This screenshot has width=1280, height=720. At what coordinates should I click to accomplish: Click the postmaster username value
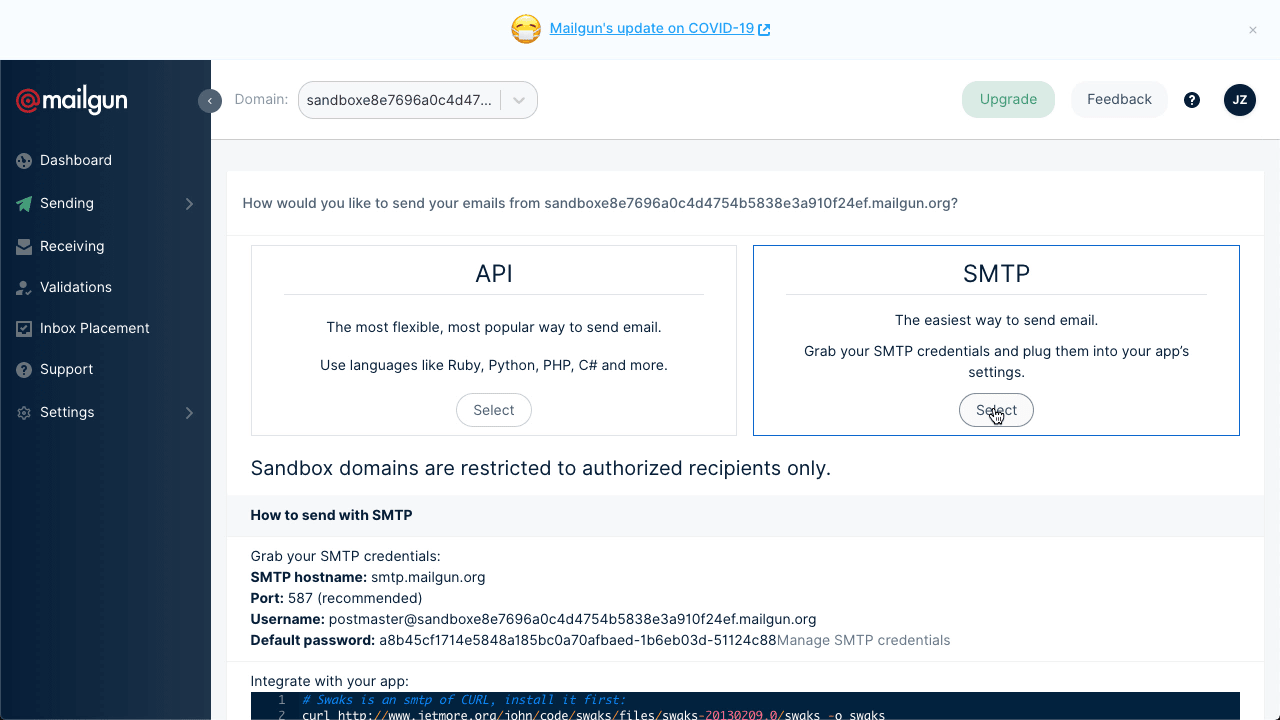(x=573, y=619)
